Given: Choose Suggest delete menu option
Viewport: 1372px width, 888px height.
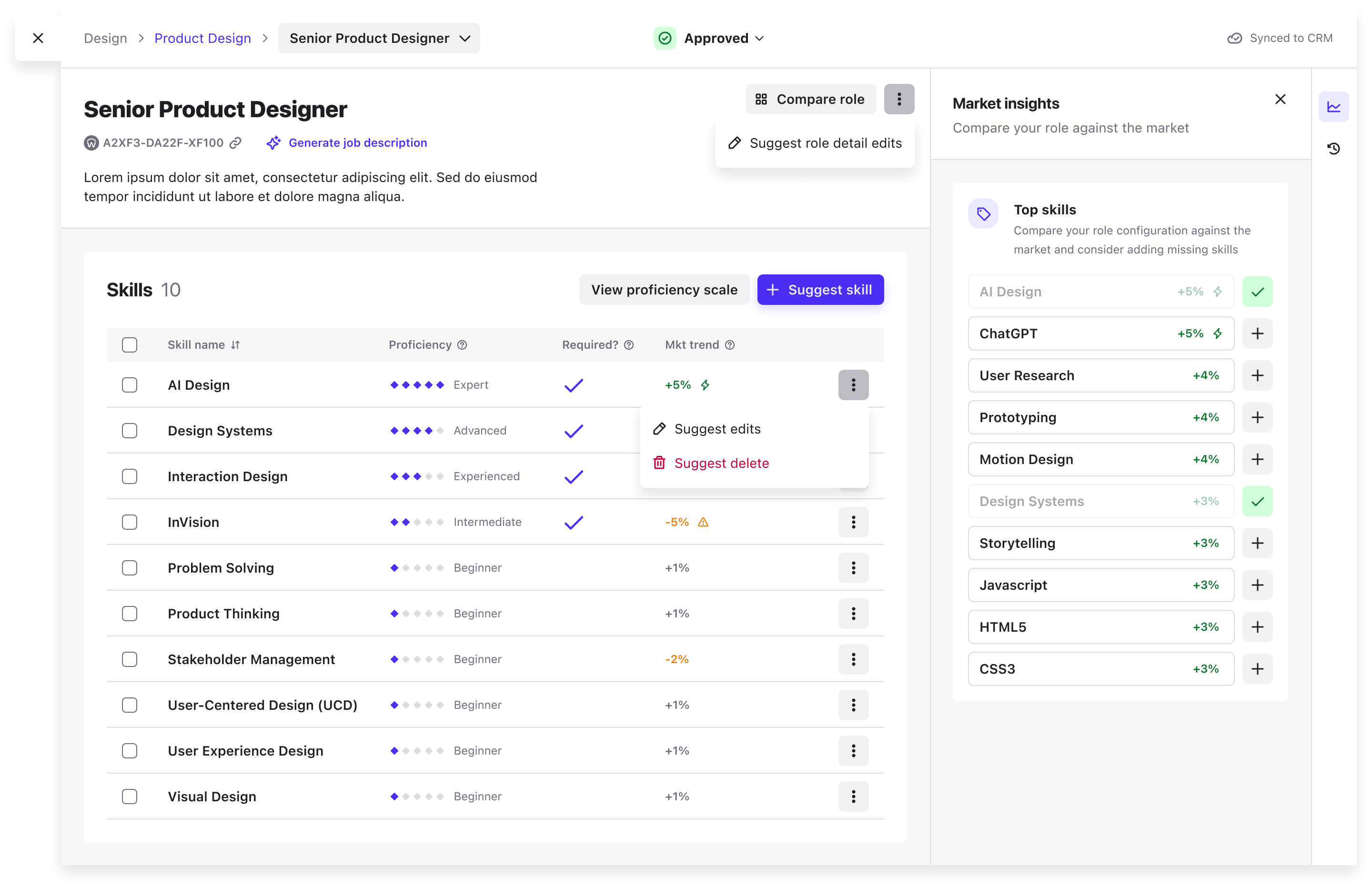Looking at the screenshot, I should pos(721,463).
